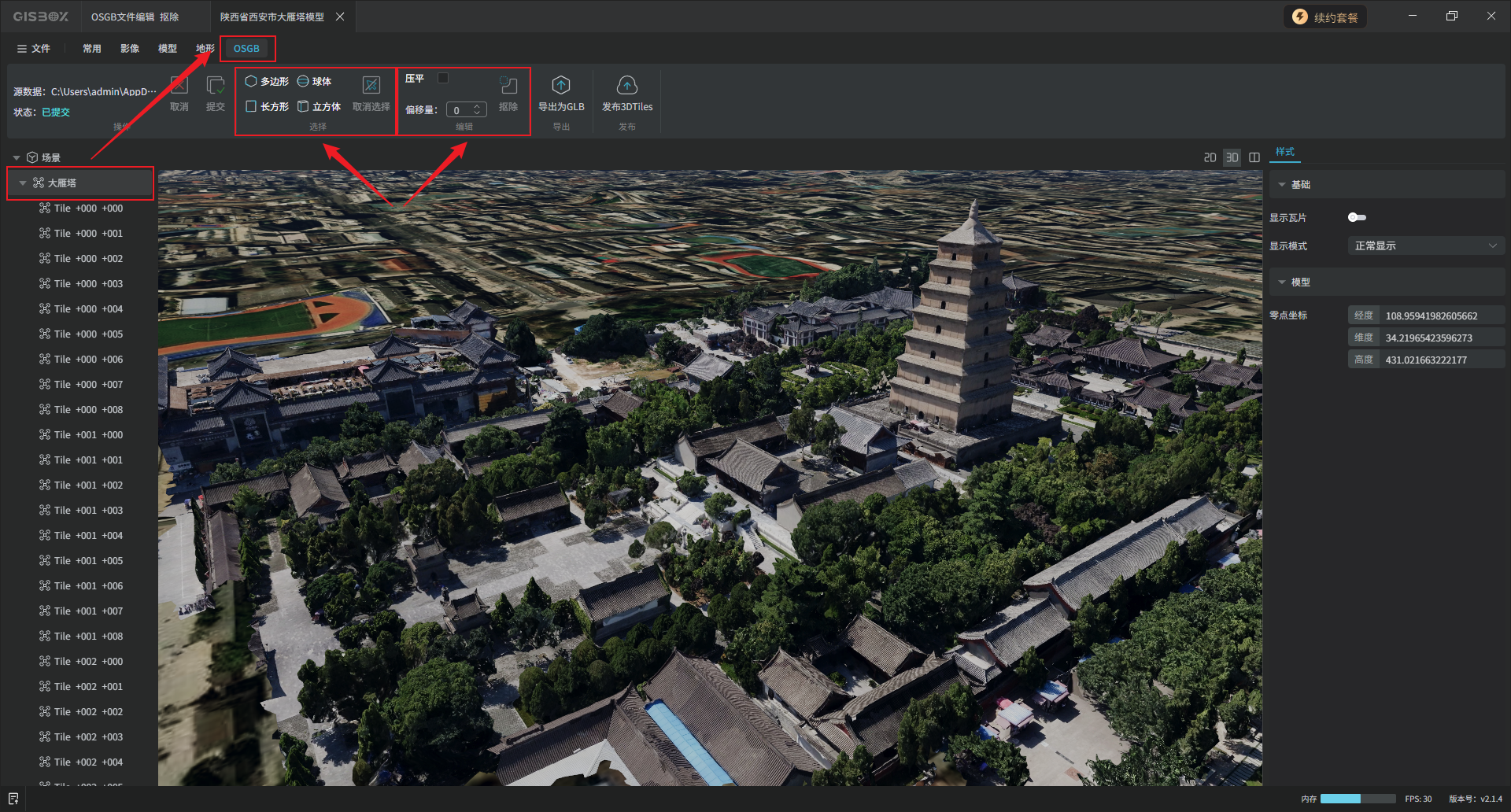Click the 发布3DTiles publish icon
Screen dimensions: 1511x812
[626, 86]
